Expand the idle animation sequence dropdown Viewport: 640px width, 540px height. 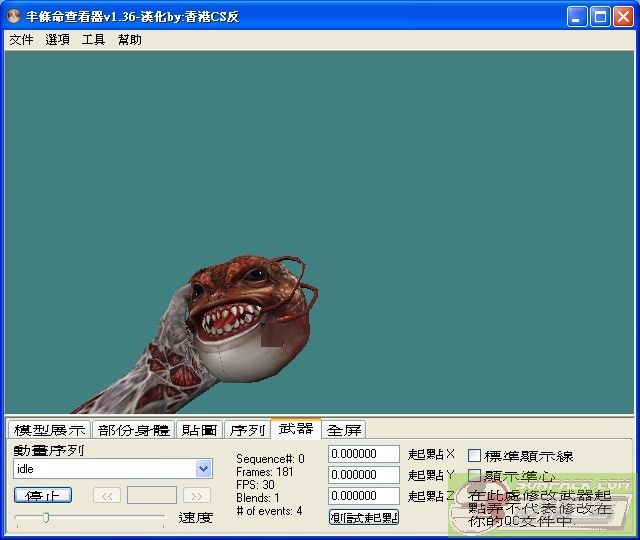(204, 469)
